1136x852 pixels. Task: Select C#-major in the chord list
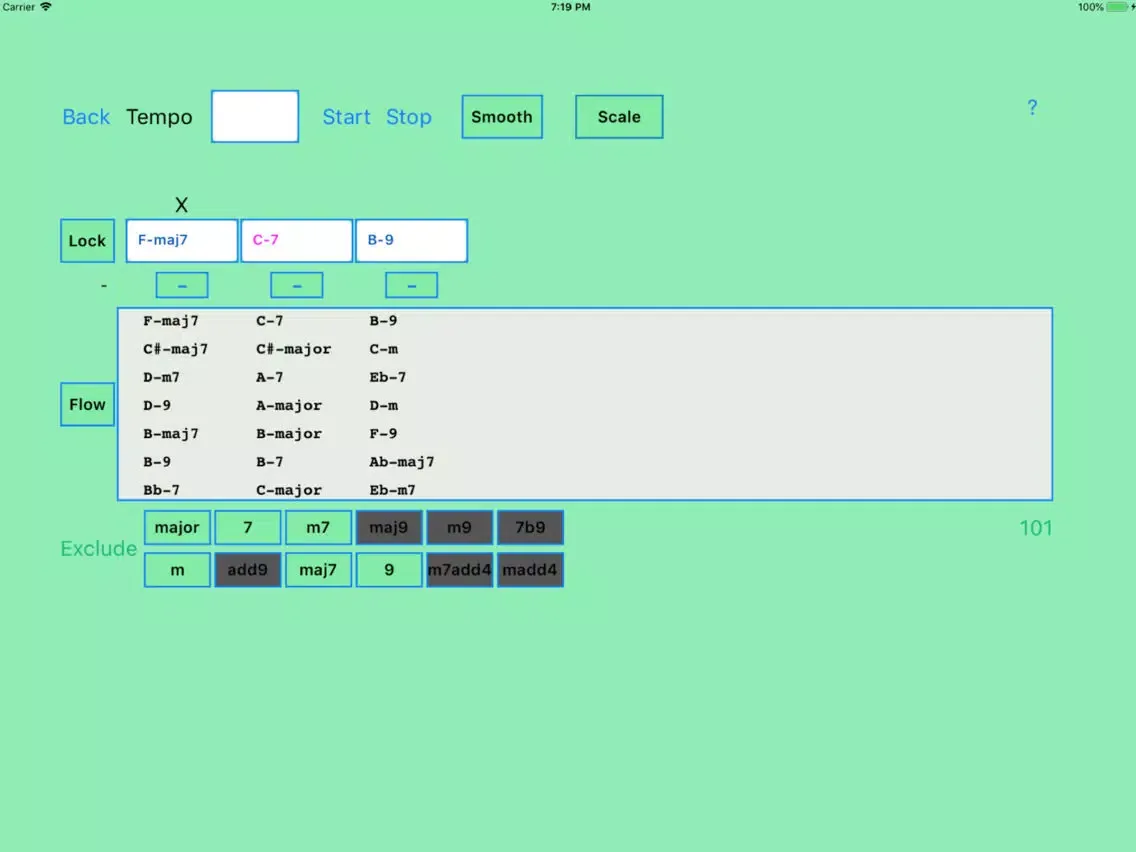(x=293, y=349)
